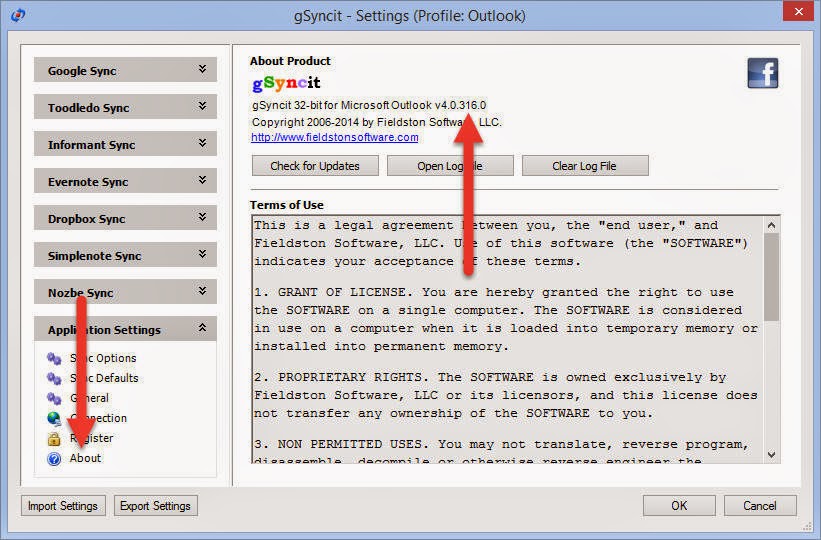Click the gears icon beside Sync Options
Screen dimensions: 821x540
pyautogui.click(x=54, y=358)
